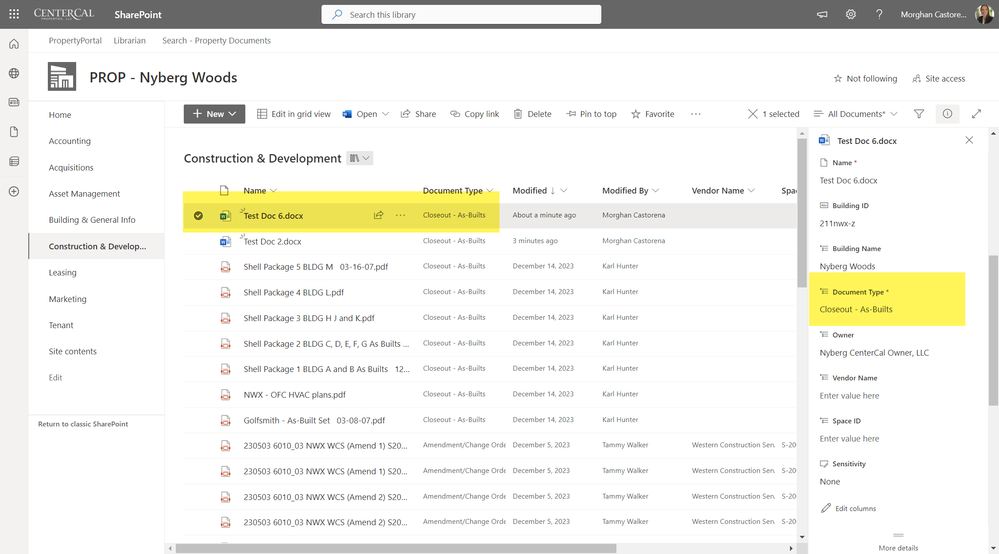
Task: Open the All Documents view dropdown
Action: coord(856,114)
